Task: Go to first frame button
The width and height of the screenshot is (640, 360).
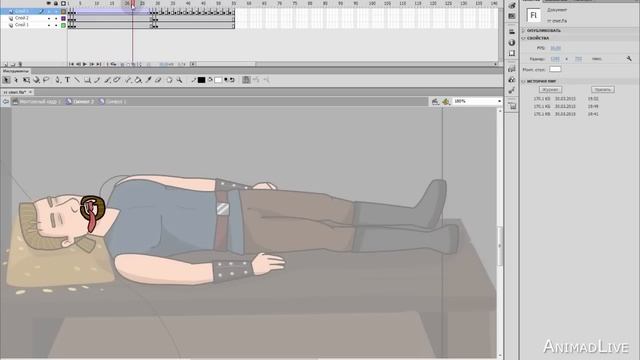Action: coord(71,64)
